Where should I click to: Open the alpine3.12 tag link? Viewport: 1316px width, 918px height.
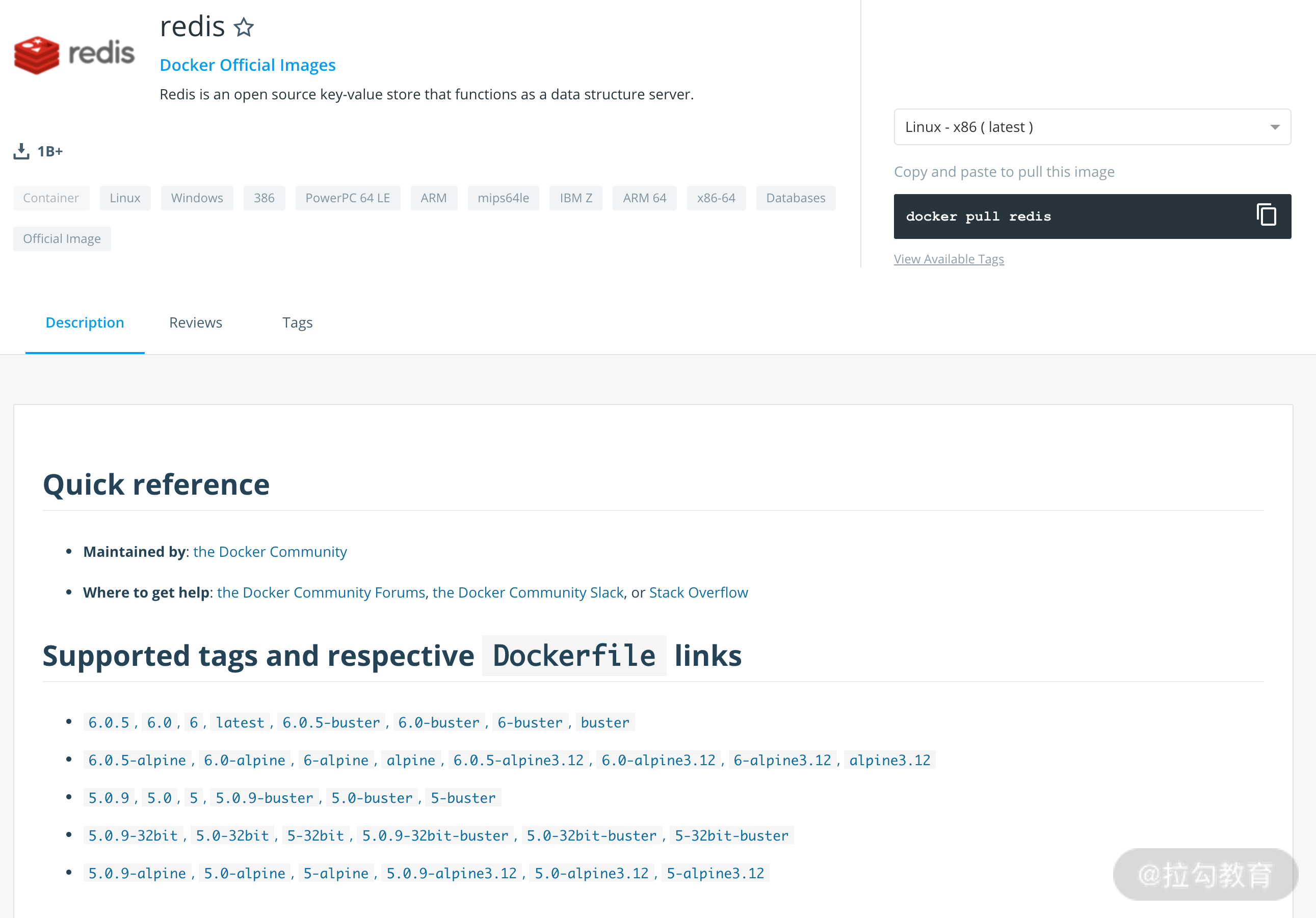coord(889,760)
